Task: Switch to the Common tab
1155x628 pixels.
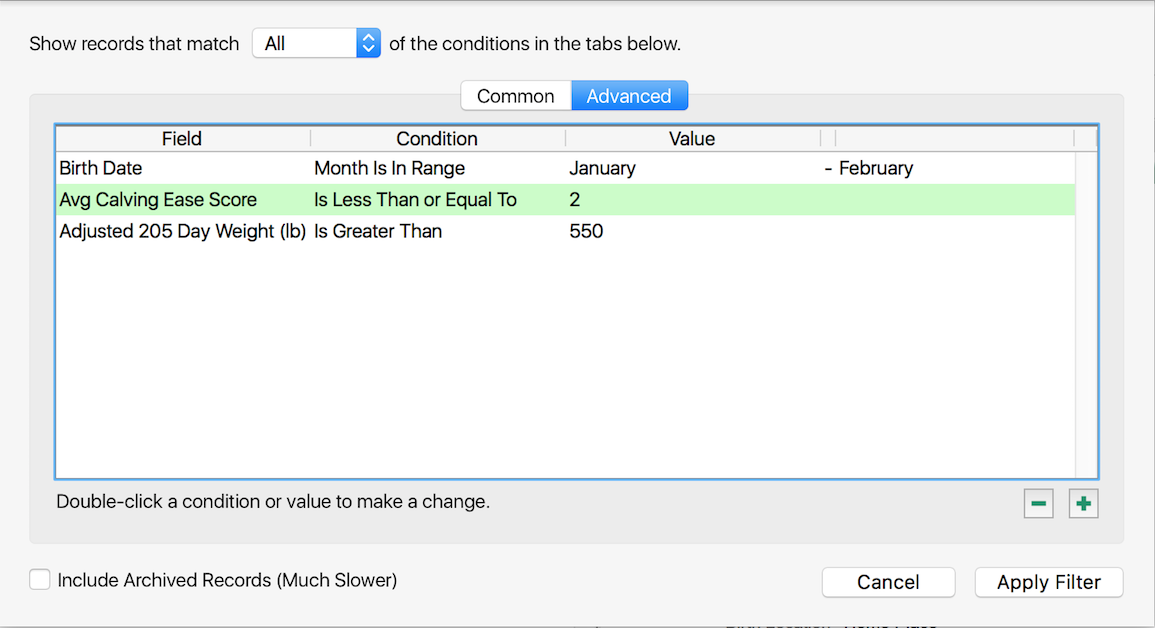Action: point(515,96)
